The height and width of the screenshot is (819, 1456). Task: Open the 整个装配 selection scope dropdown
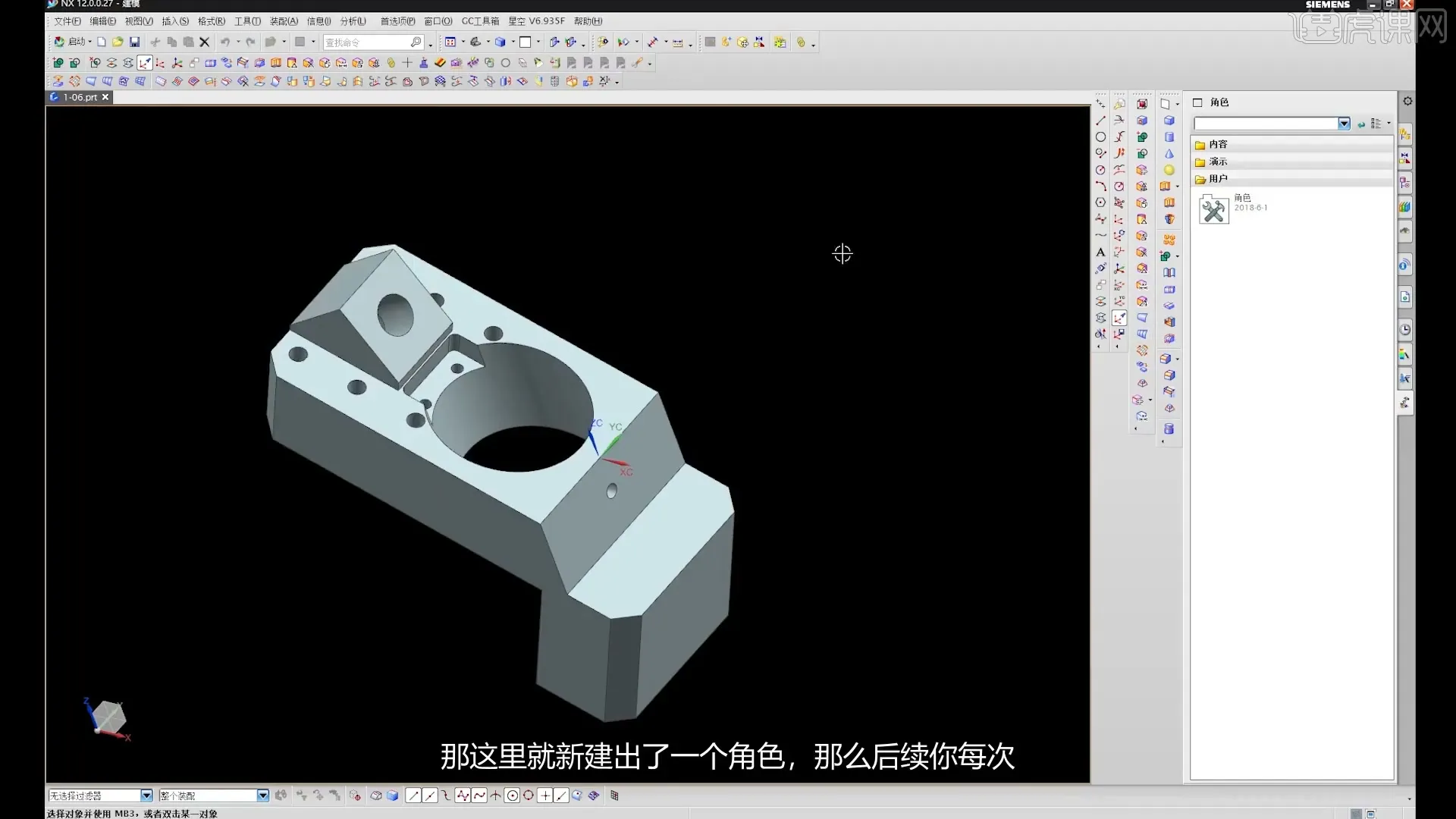pyautogui.click(x=262, y=795)
